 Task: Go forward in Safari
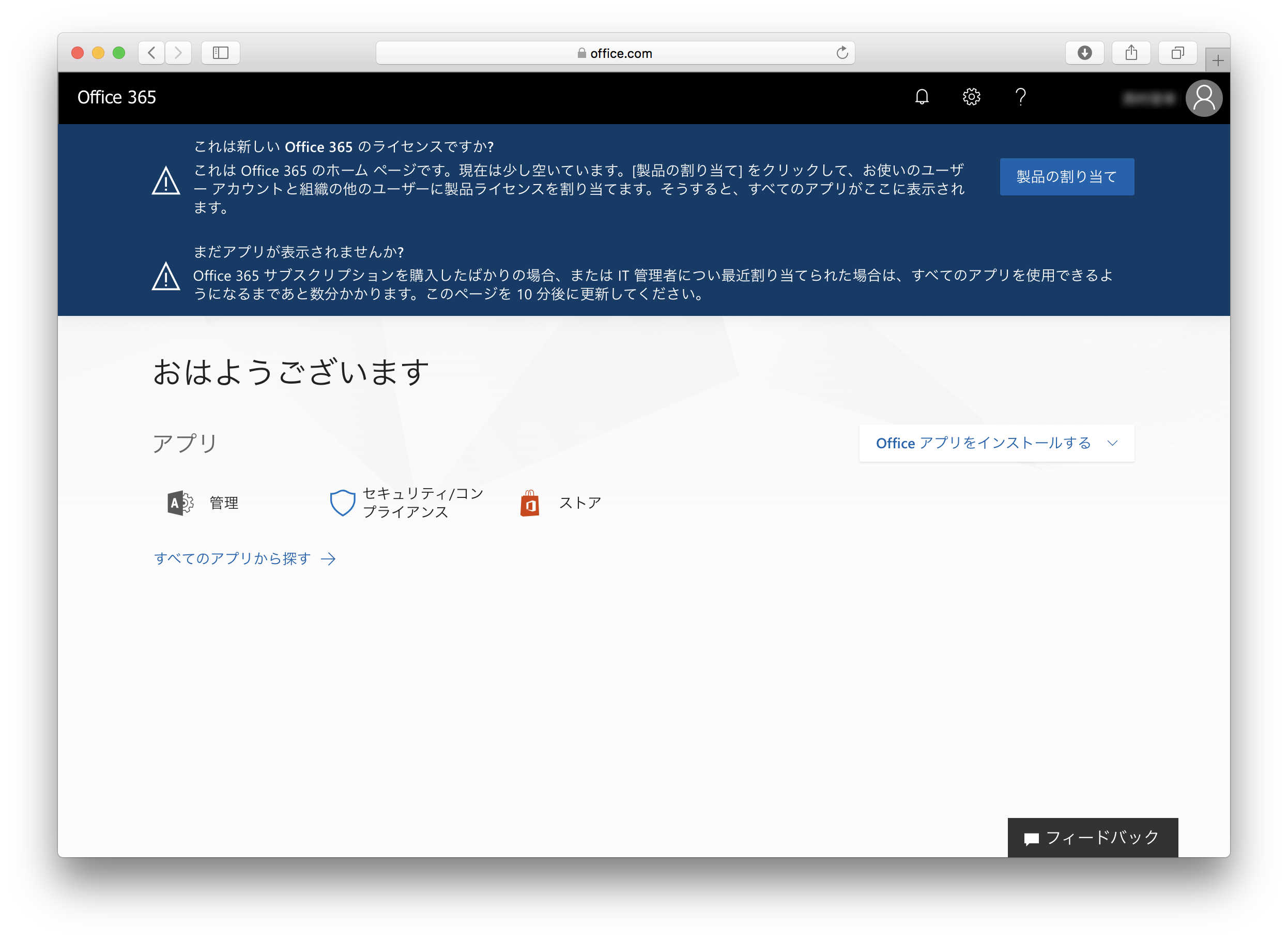178,53
